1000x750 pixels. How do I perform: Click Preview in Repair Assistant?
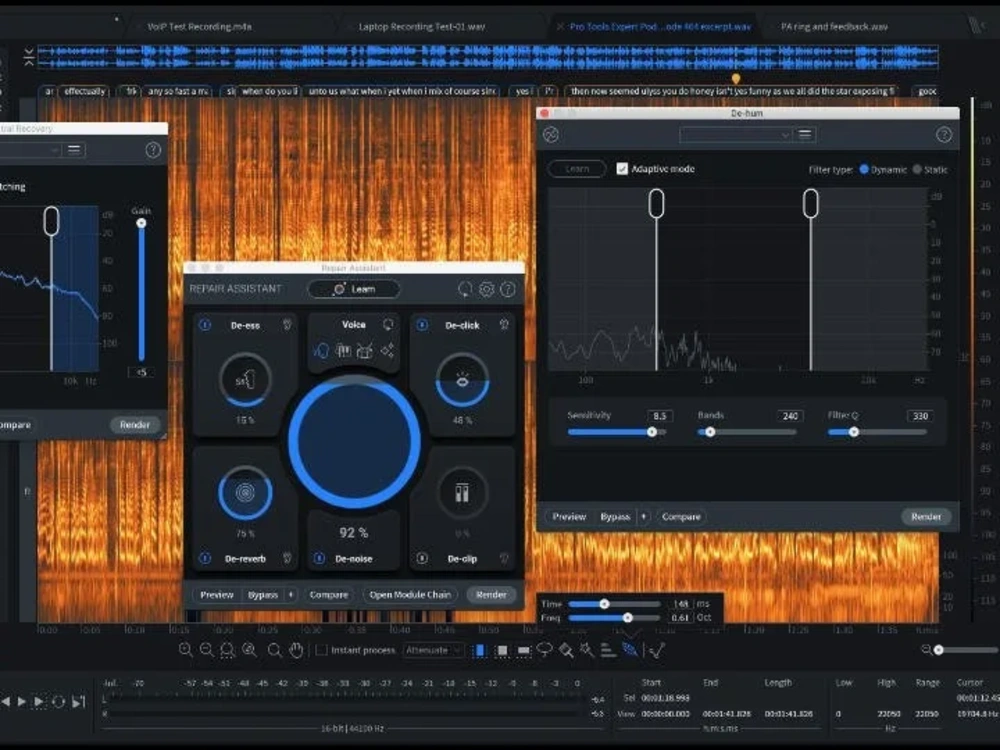click(x=217, y=594)
